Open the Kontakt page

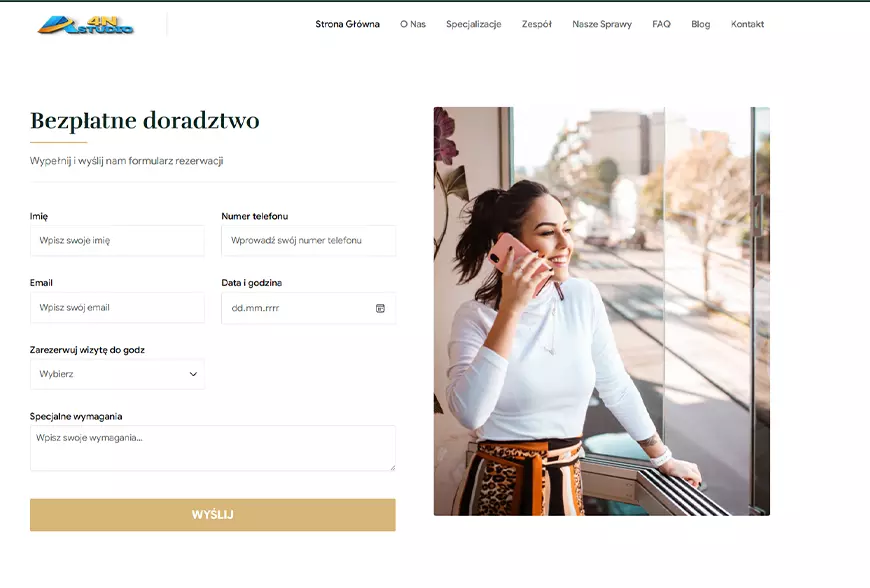[747, 24]
